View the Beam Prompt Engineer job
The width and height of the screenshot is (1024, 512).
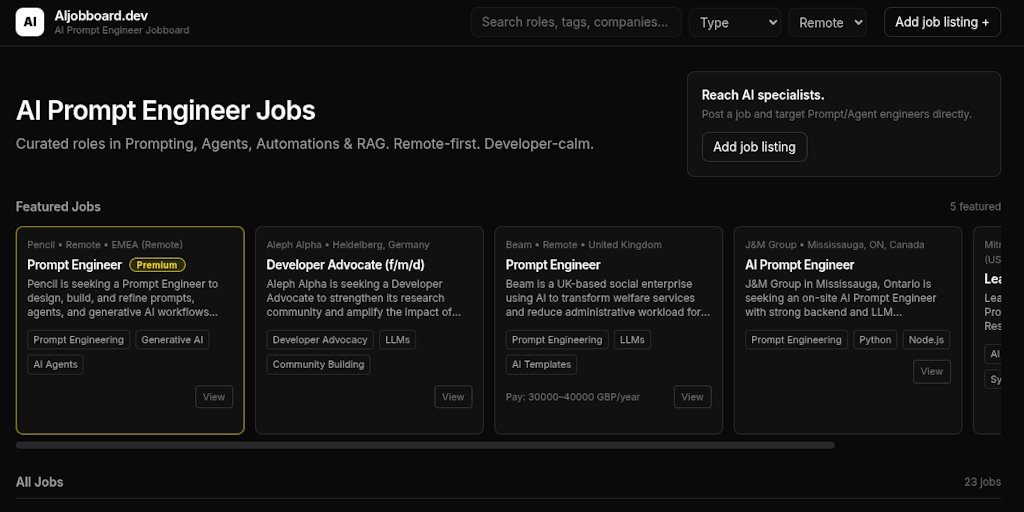tap(692, 397)
